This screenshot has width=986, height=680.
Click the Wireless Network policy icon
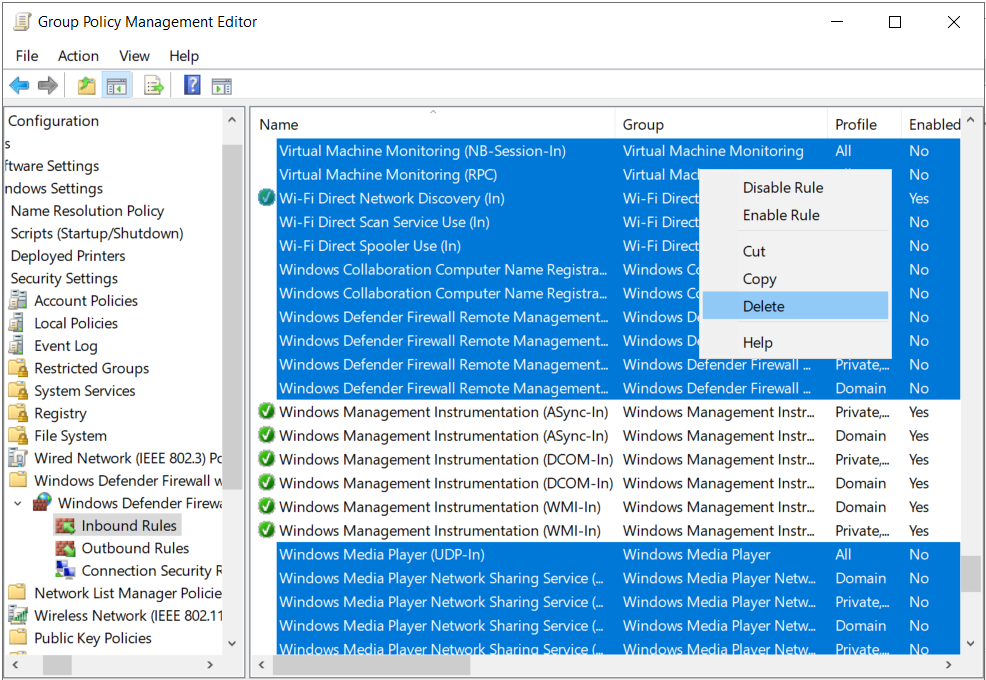(x=18, y=615)
